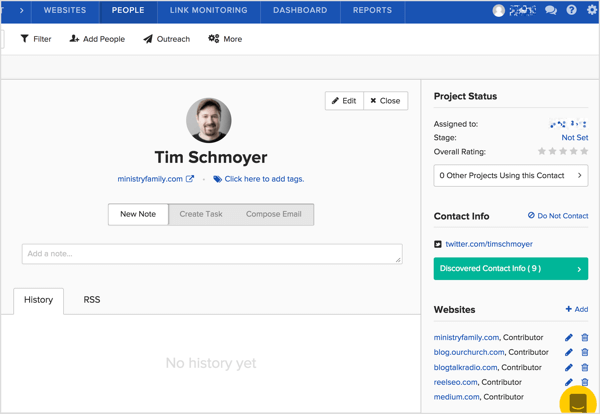Delete the blogtalkradio.com entry
The image size is (600, 414).
585,367
